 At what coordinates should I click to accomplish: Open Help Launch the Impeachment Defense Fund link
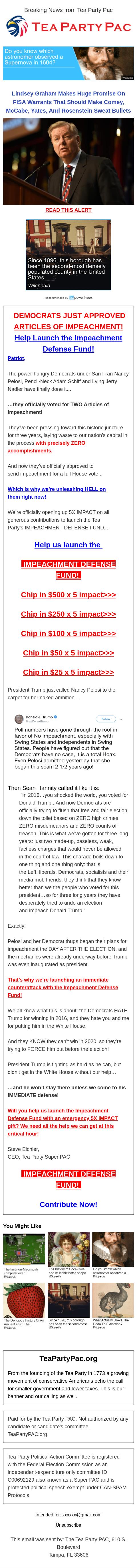(x=68, y=343)
